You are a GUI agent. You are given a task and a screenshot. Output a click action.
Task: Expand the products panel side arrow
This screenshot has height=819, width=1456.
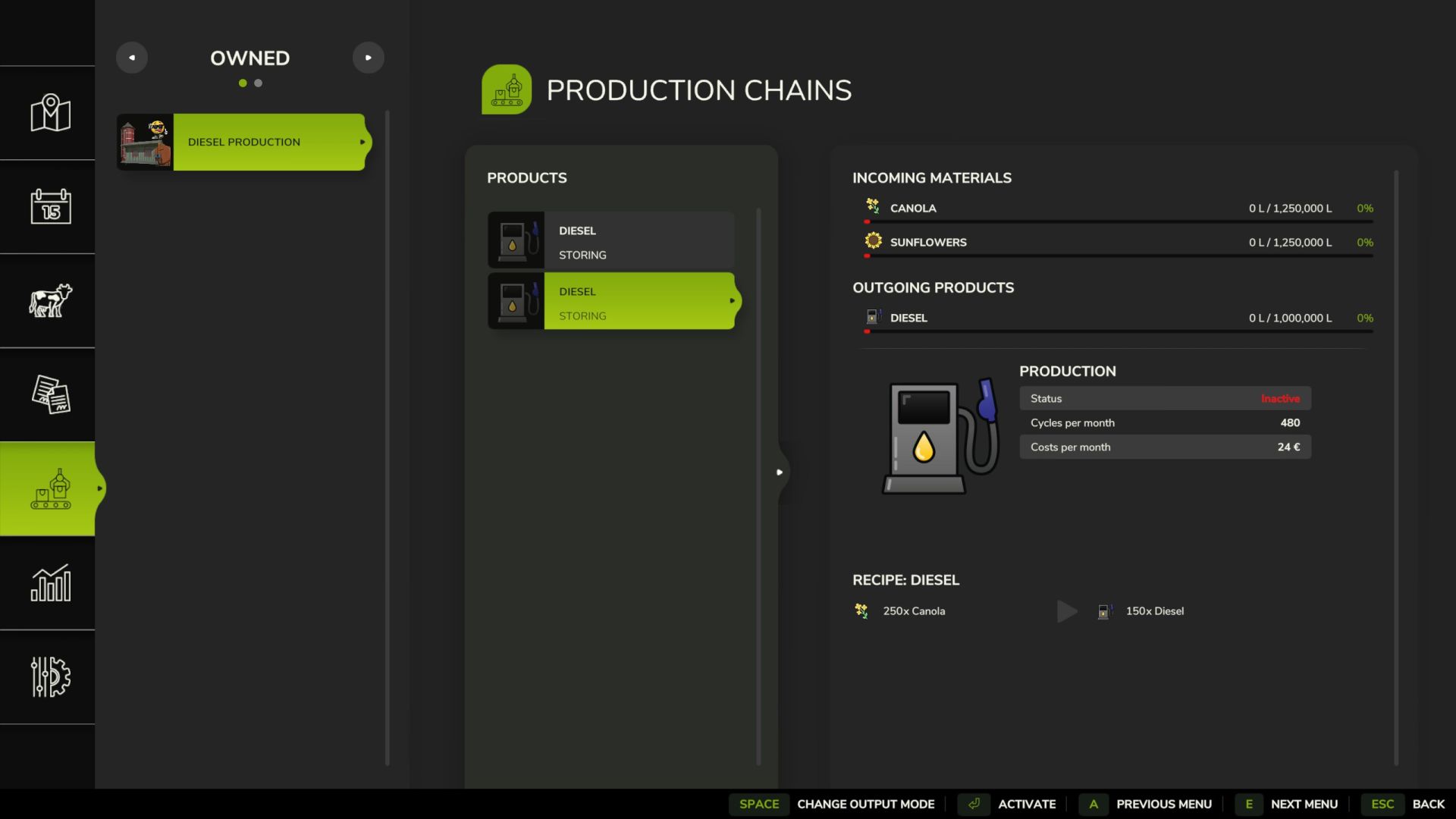pos(780,472)
